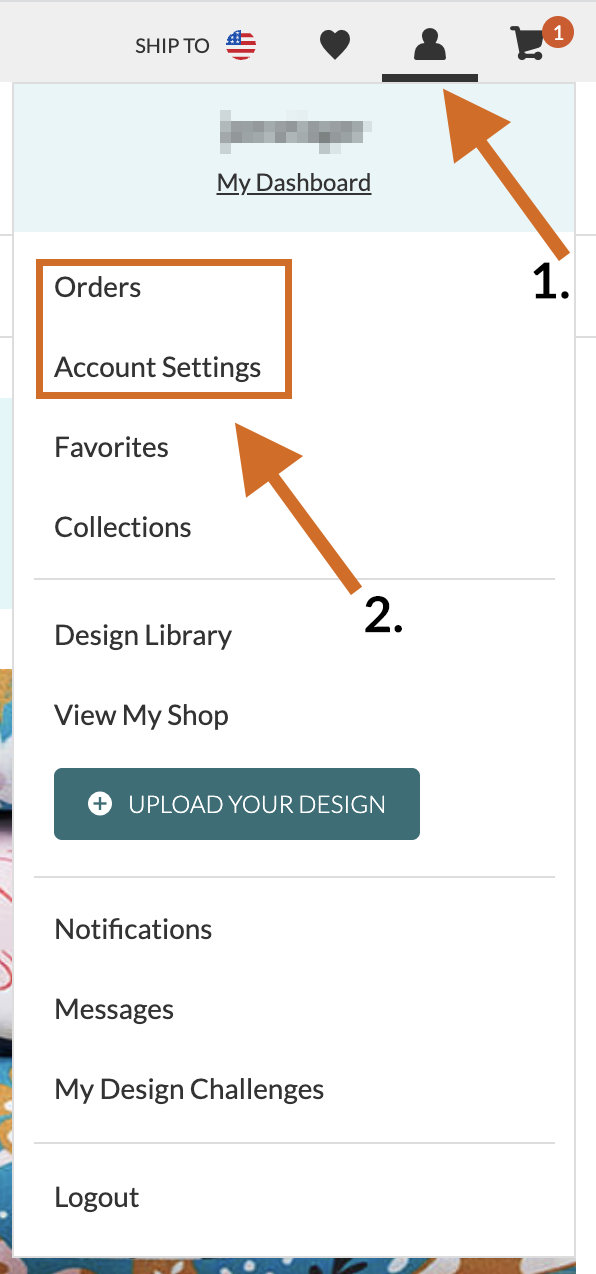Open the shopping cart icon
596x1274 pixels.
pyautogui.click(x=527, y=44)
